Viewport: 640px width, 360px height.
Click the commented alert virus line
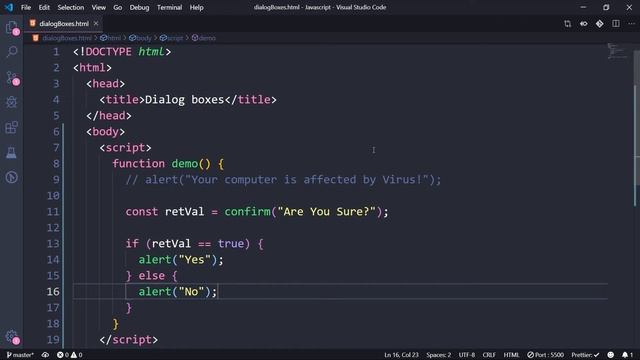(283, 180)
